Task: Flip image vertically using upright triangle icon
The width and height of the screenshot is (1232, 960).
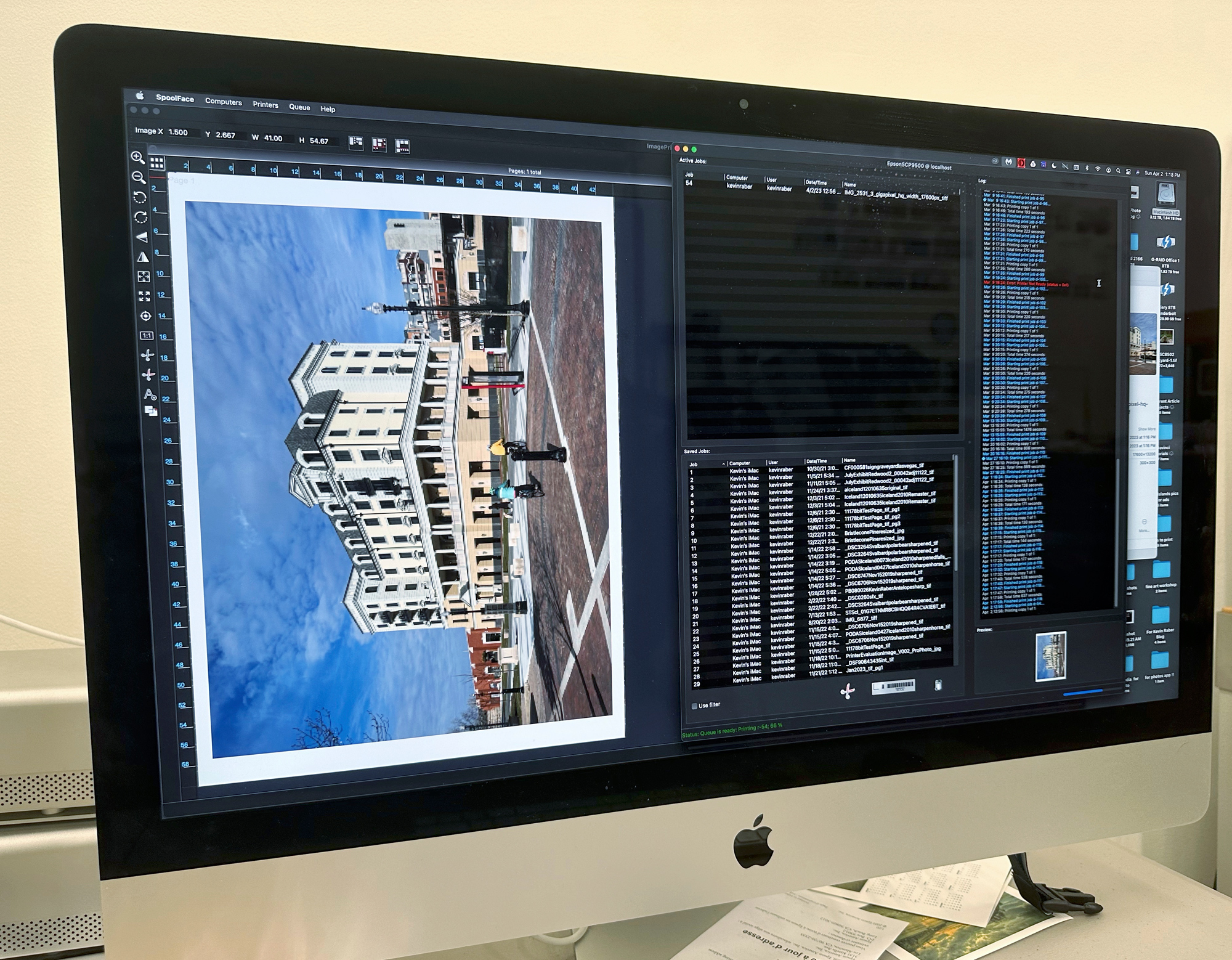Action: click(x=143, y=257)
